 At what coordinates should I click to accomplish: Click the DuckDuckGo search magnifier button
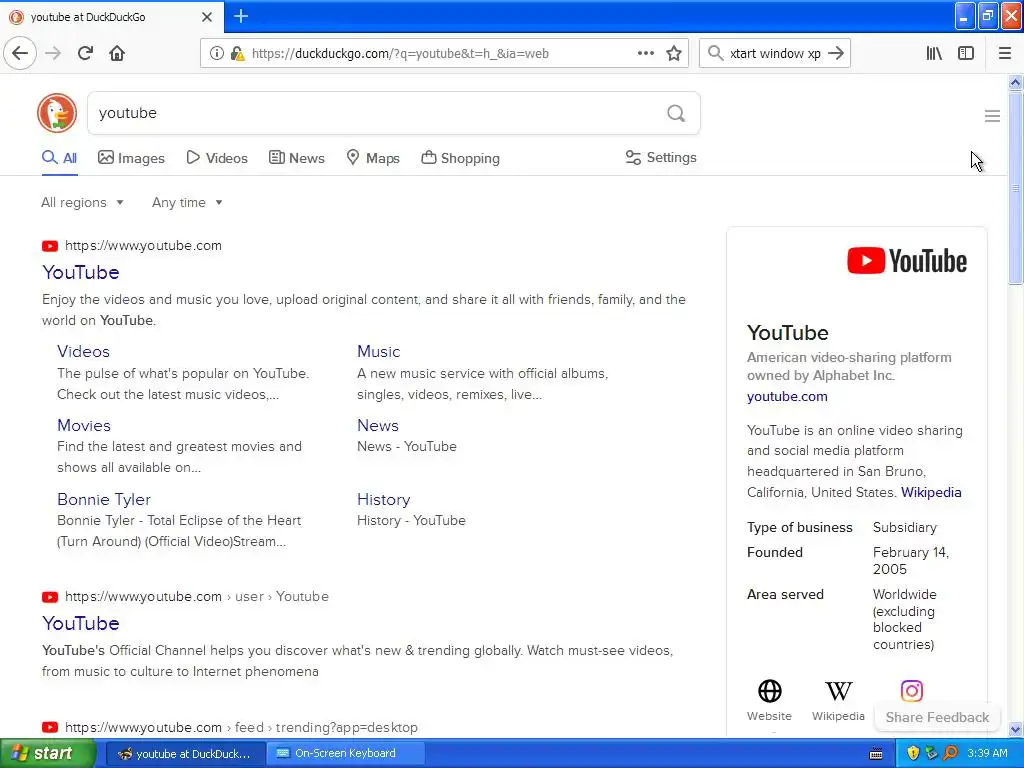click(676, 114)
